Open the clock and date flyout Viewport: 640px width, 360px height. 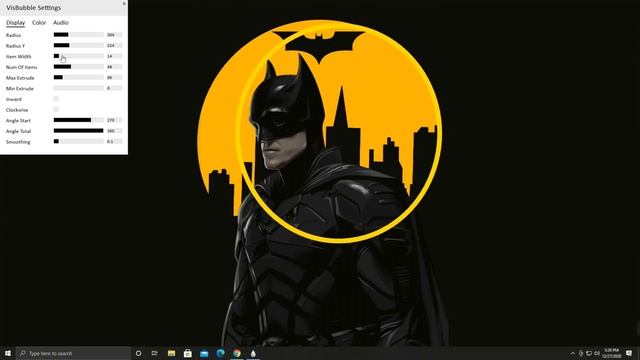tap(611, 353)
